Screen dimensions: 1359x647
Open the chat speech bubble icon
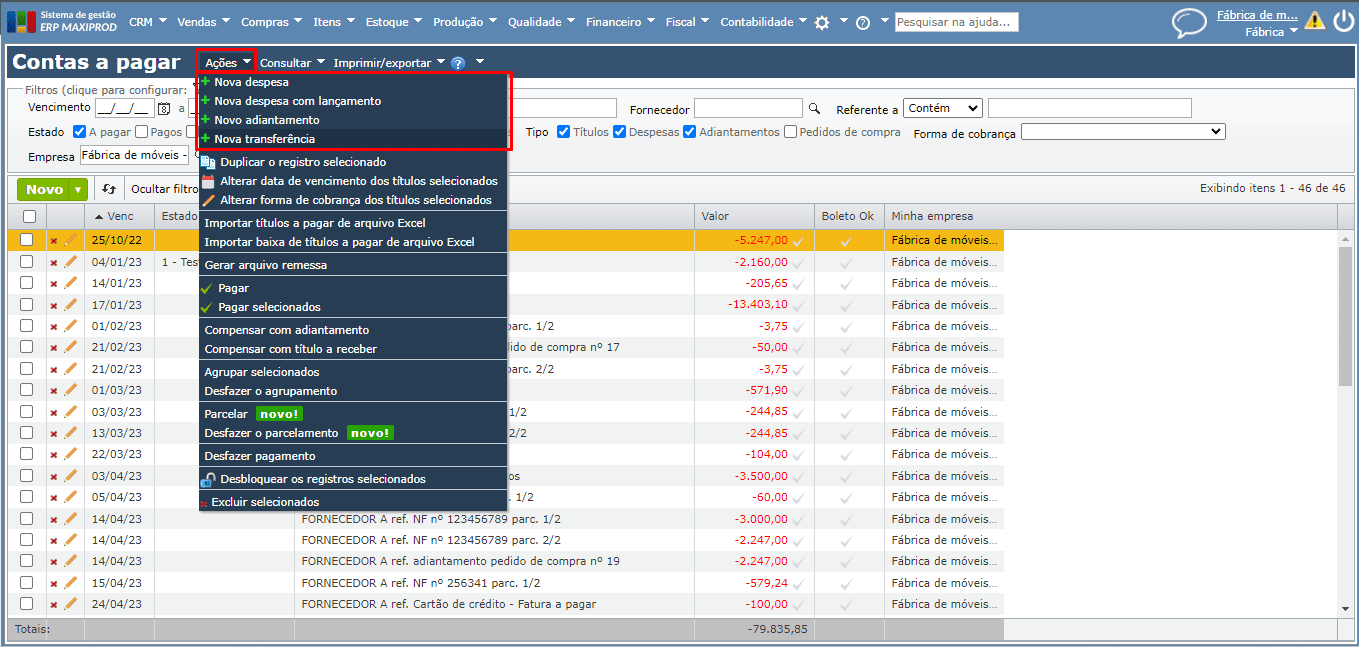click(x=1189, y=22)
